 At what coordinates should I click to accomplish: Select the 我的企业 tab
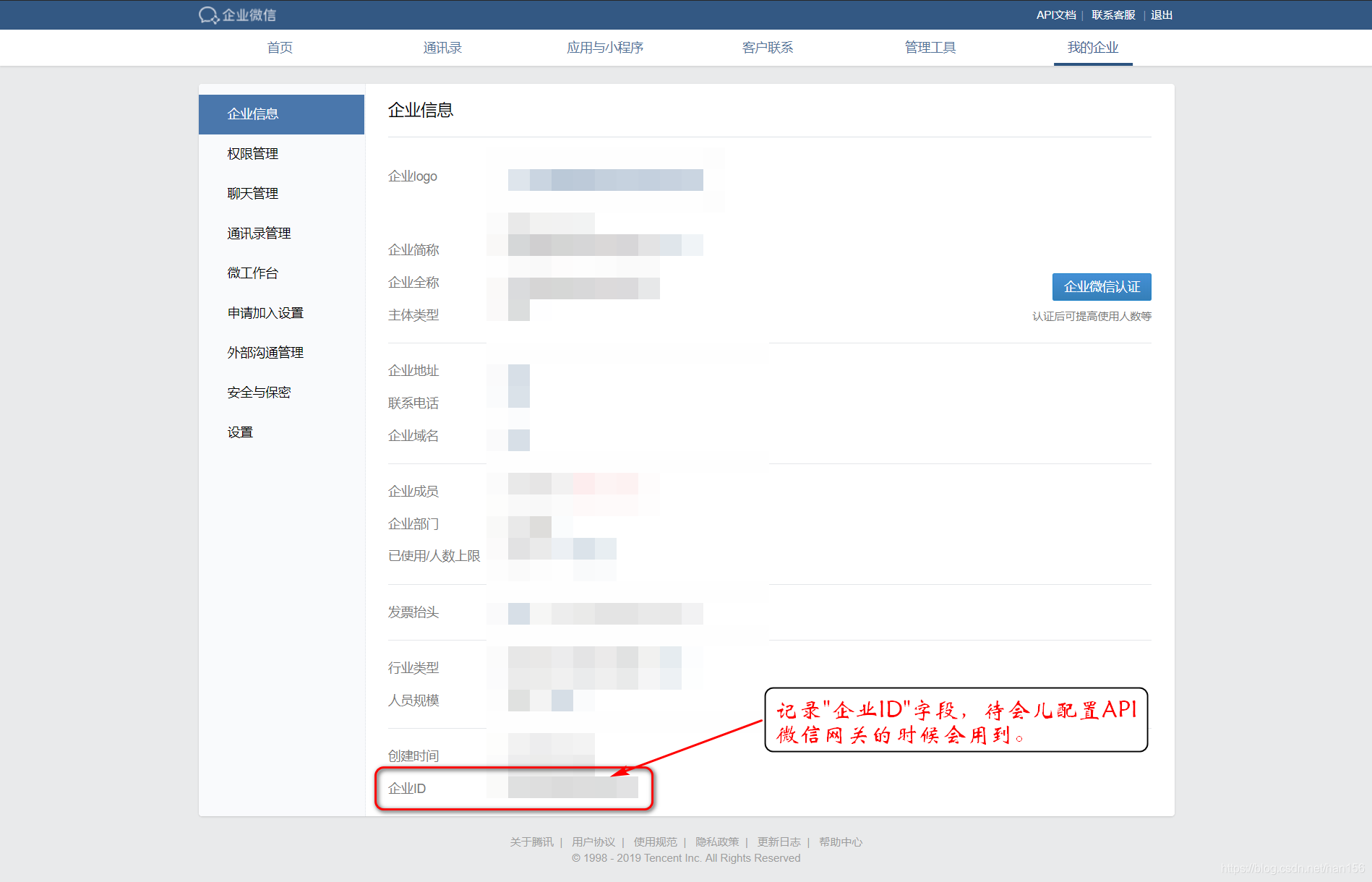[x=1093, y=48]
